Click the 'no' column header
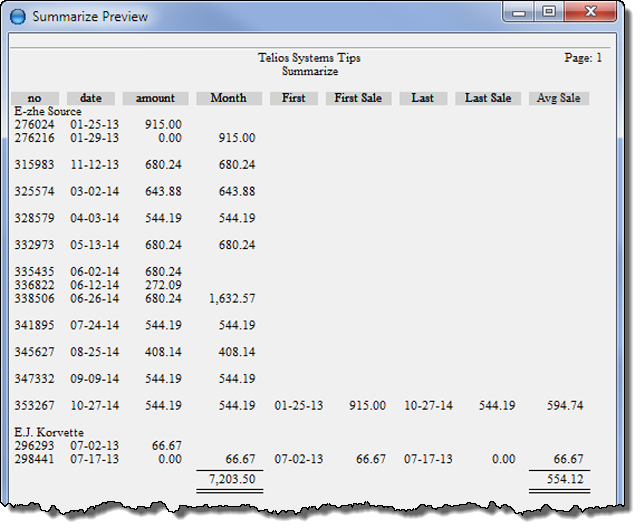This screenshot has height=532, width=640. [x=36, y=98]
